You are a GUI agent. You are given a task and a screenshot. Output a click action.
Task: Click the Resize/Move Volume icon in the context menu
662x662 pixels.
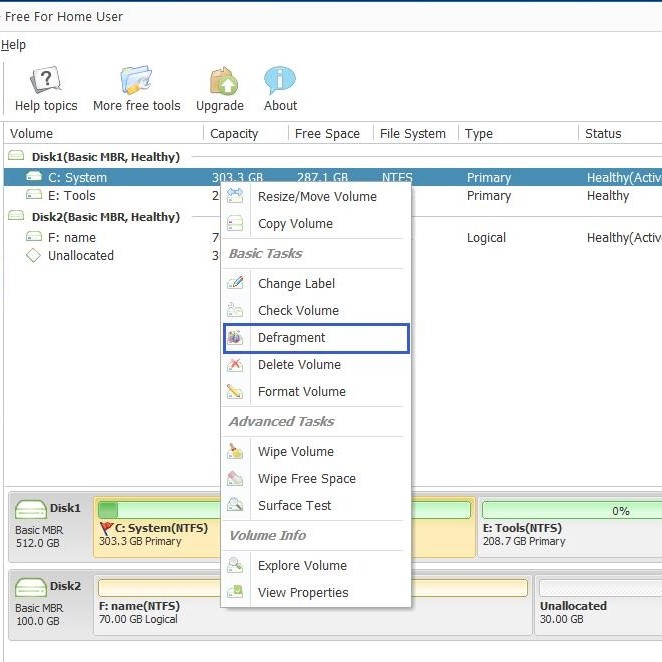pyautogui.click(x=235, y=196)
